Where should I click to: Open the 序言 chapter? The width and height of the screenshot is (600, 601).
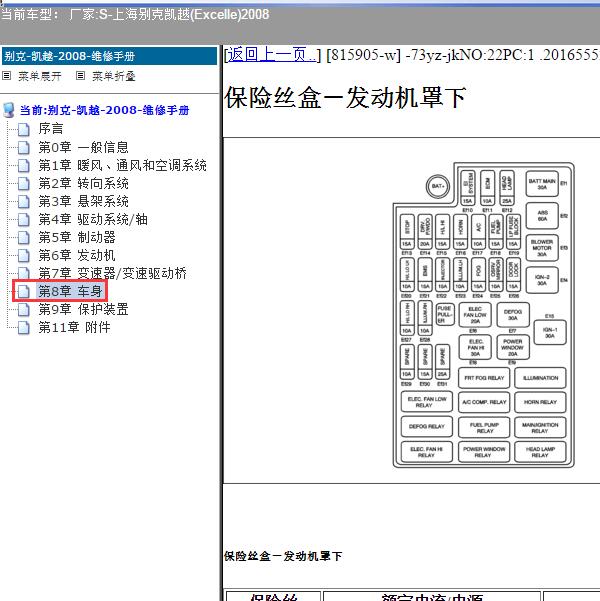point(51,129)
